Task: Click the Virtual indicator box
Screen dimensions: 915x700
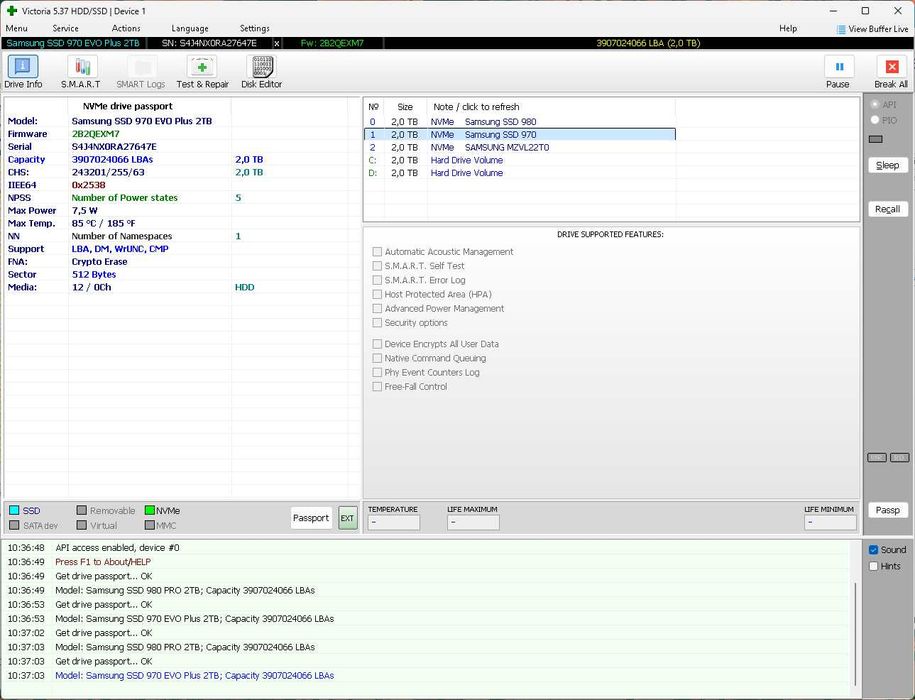Action: [x=82, y=526]
